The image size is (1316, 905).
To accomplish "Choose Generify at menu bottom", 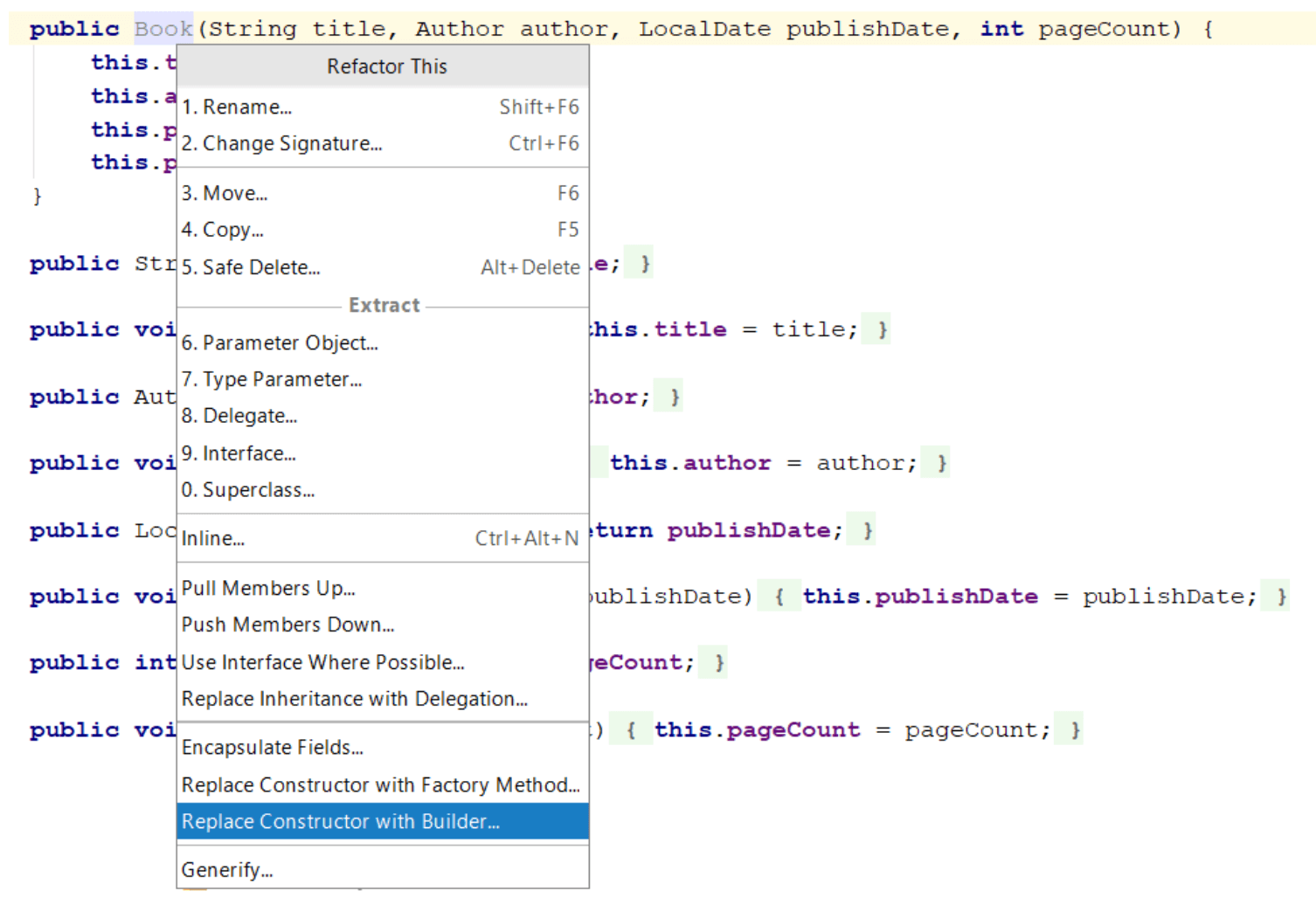I will 227,870.
